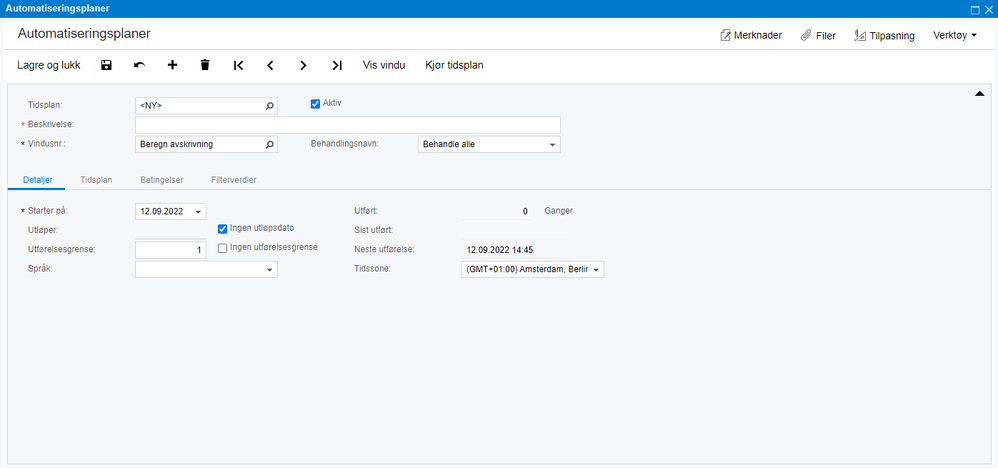The width and height of the screenshot is (998, 468).
Task: Toggle Ingen utløpsdato checkbox
Action: [223, 228]
